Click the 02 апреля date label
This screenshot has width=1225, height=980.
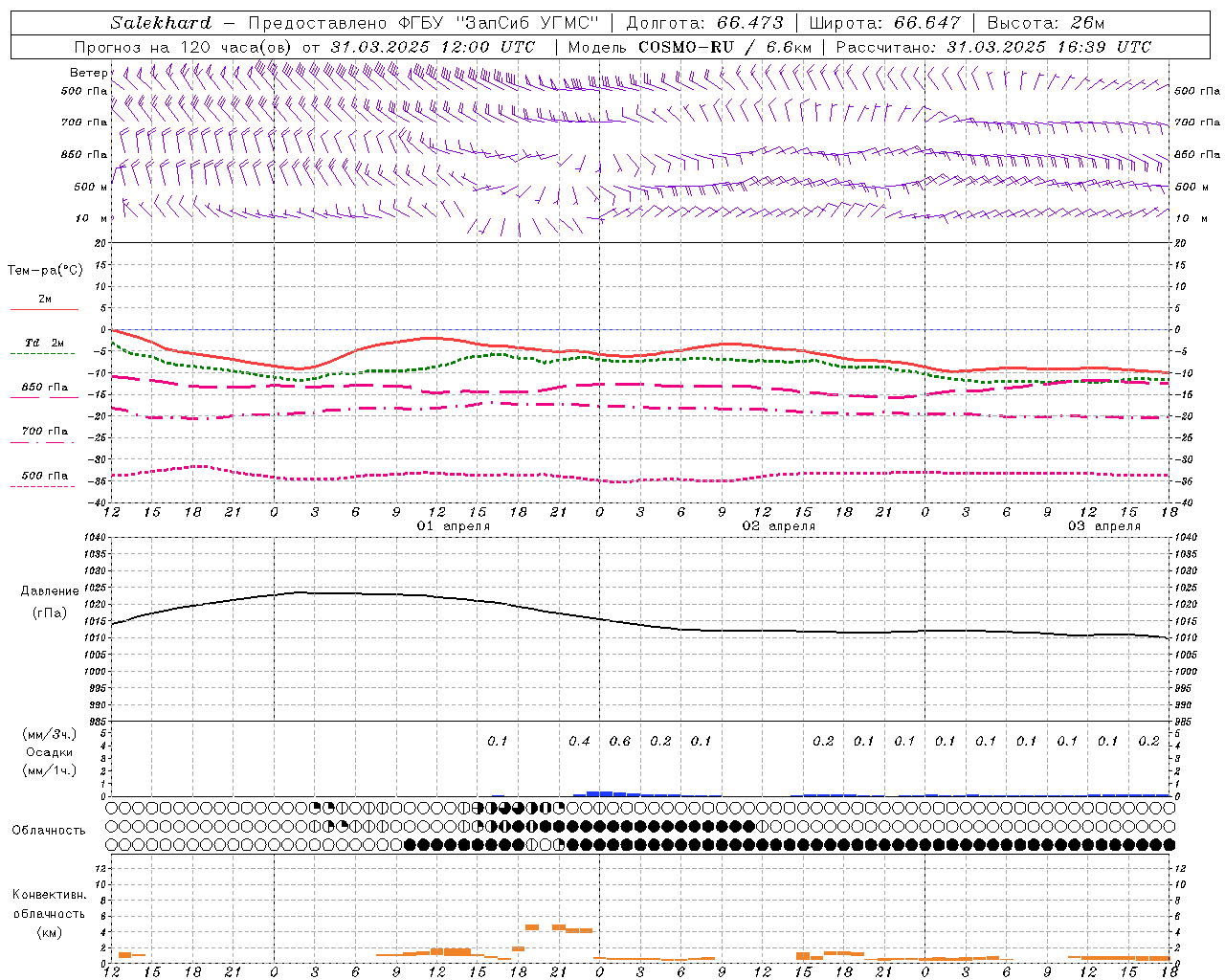pos(779,526)
